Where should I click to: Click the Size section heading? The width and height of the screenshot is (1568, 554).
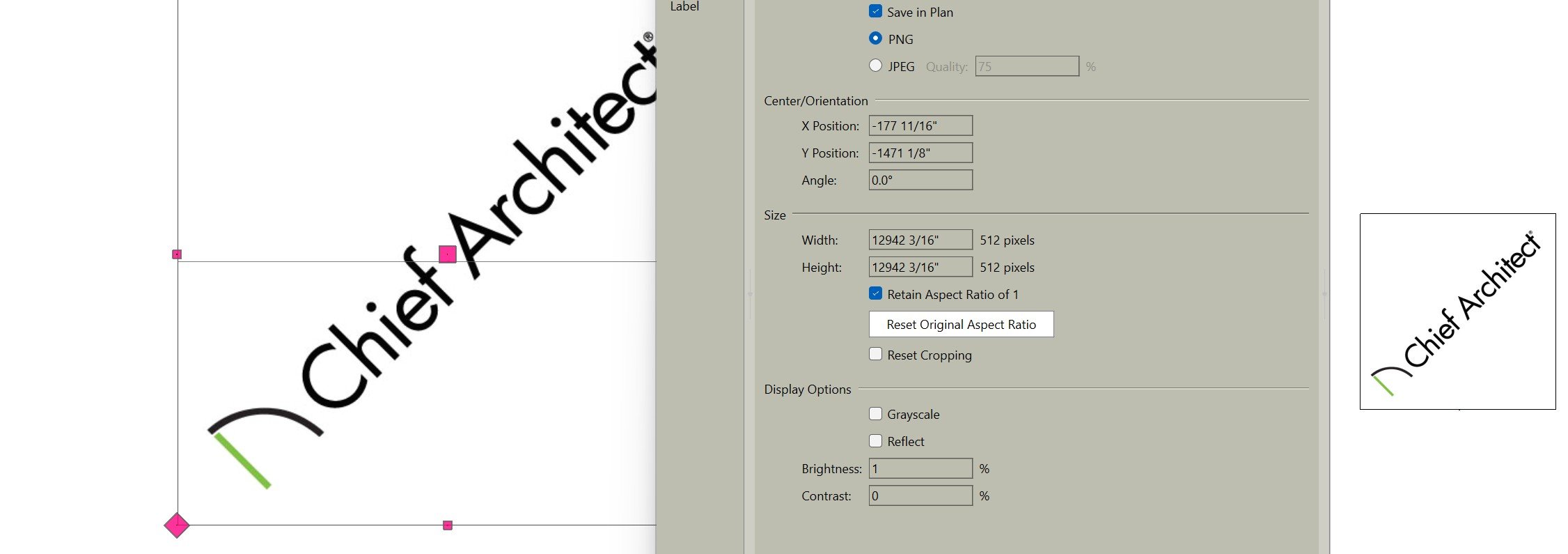(774, 215)
